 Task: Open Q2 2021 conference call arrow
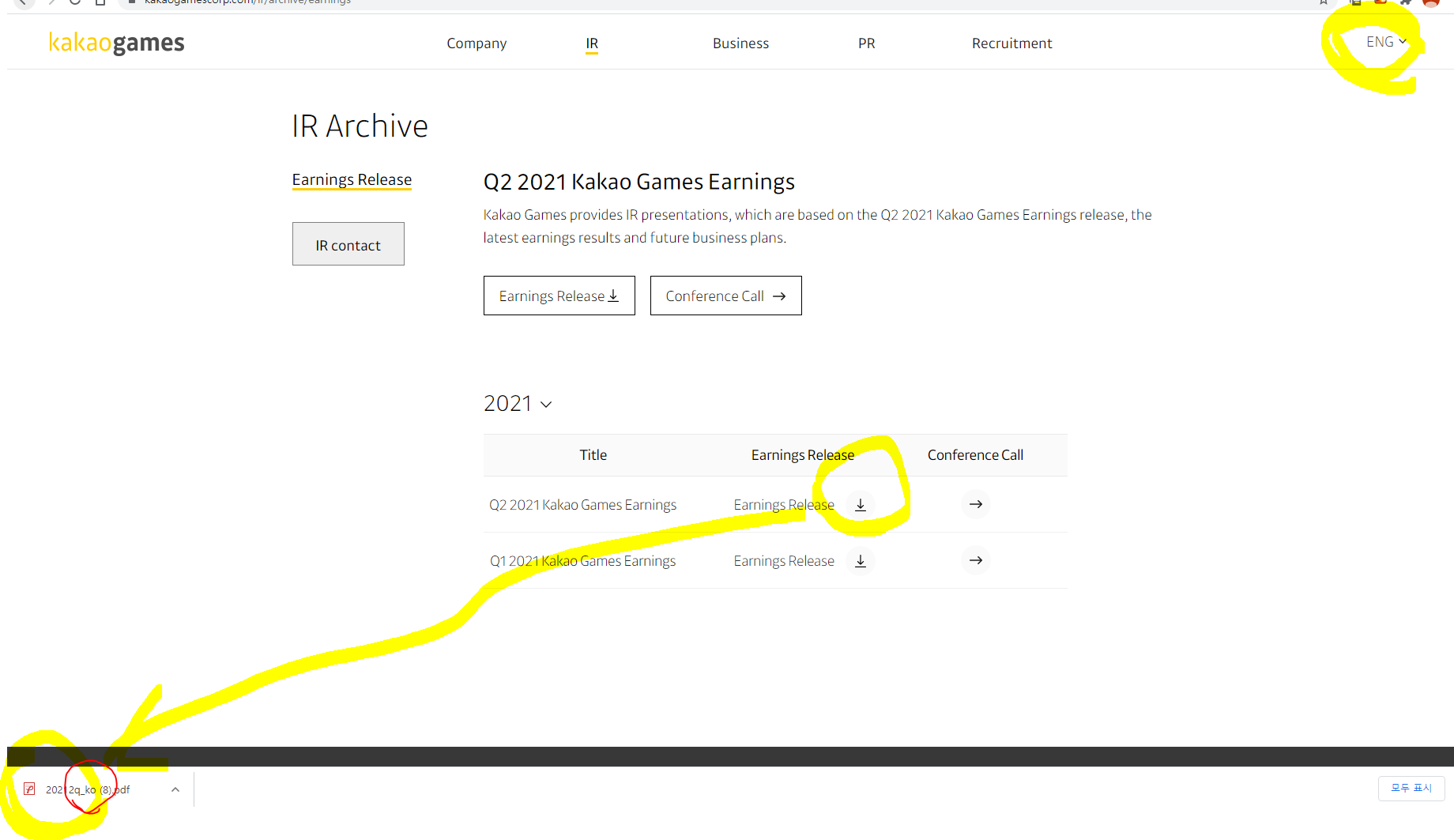tap(976, 504)
